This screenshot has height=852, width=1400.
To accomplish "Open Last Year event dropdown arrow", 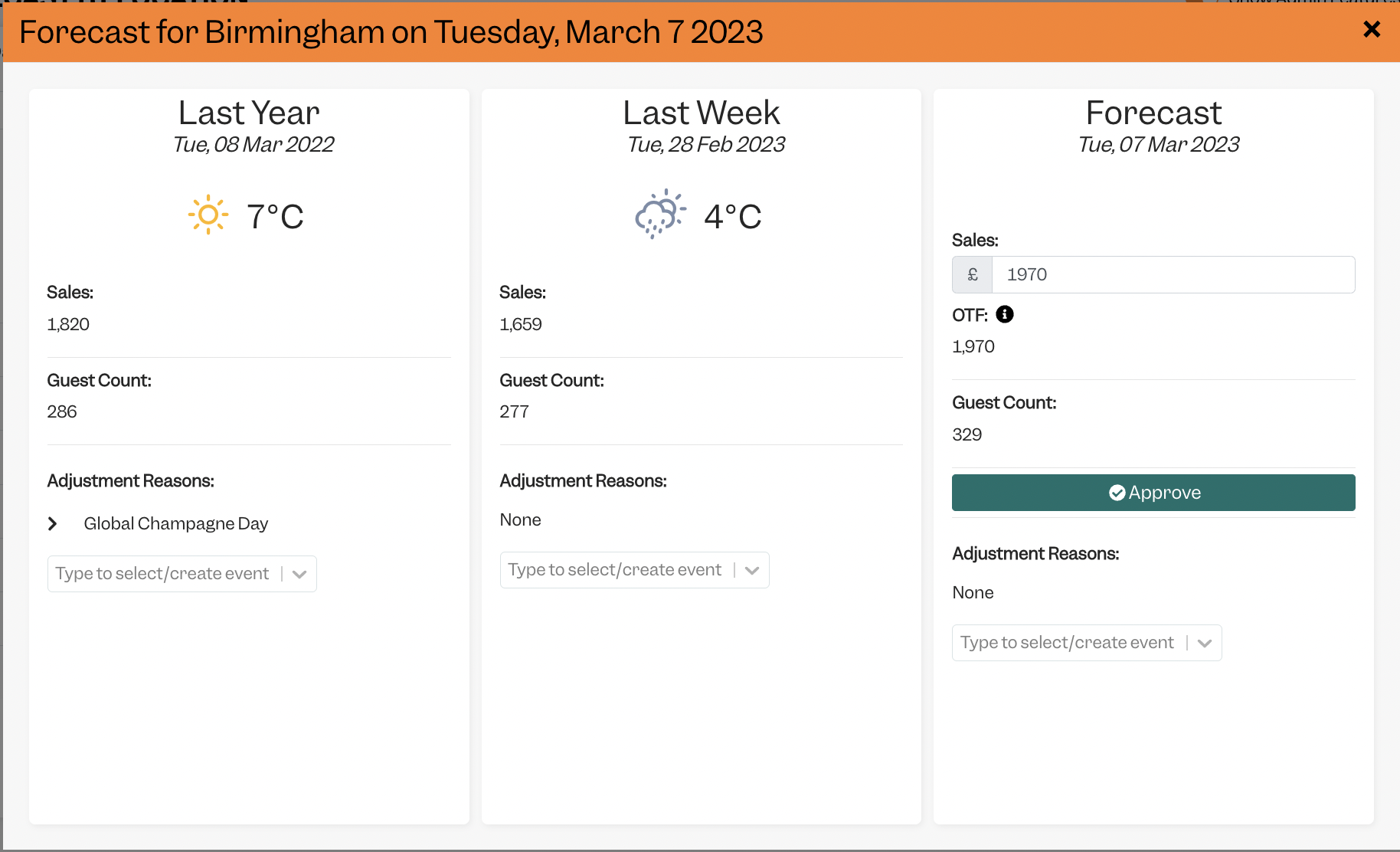I will coord(299,574).
